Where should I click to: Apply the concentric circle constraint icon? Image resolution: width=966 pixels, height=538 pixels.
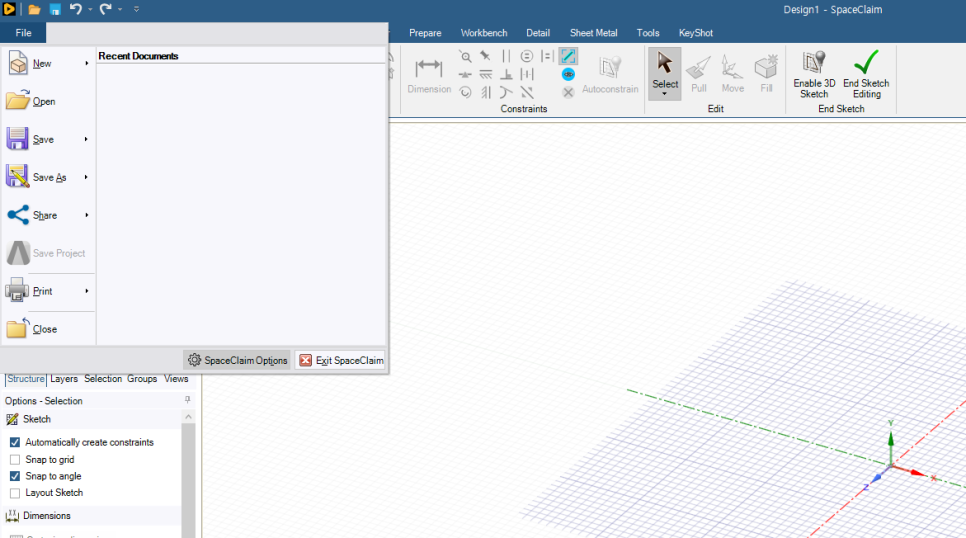pos(526,56)
